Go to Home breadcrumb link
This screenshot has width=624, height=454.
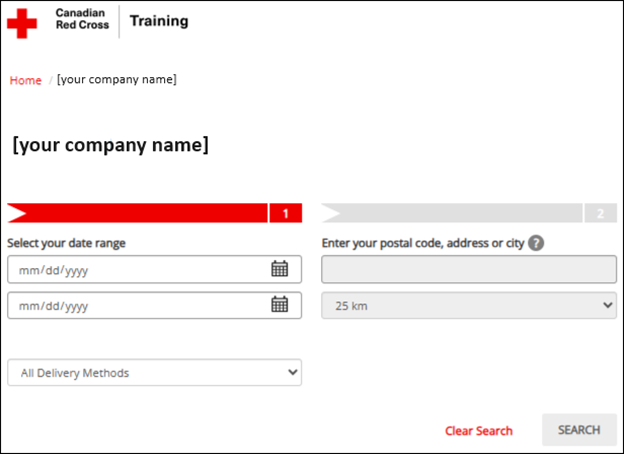point(25,80)
